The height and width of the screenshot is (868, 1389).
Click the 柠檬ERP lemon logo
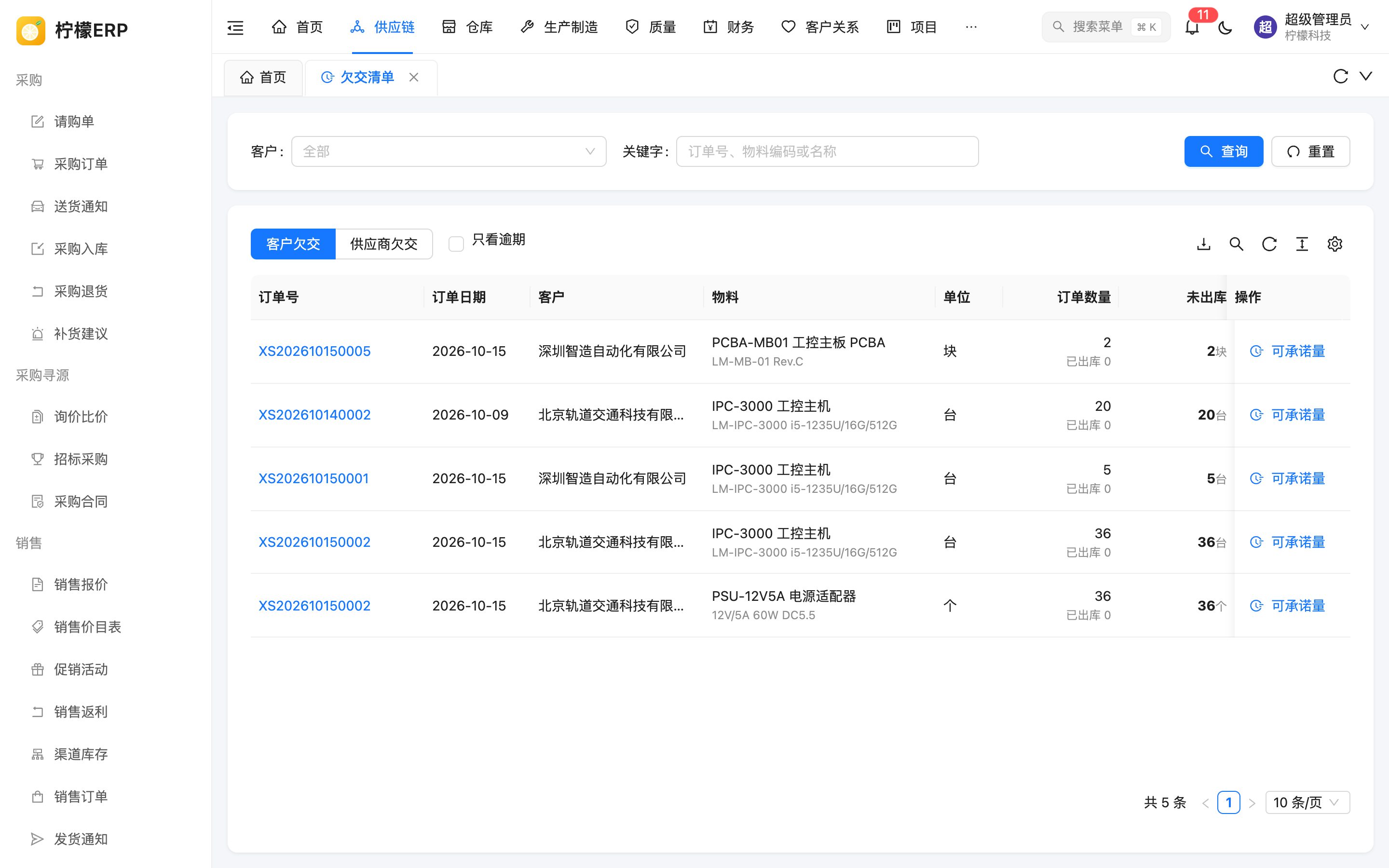[x=31, y=30]
